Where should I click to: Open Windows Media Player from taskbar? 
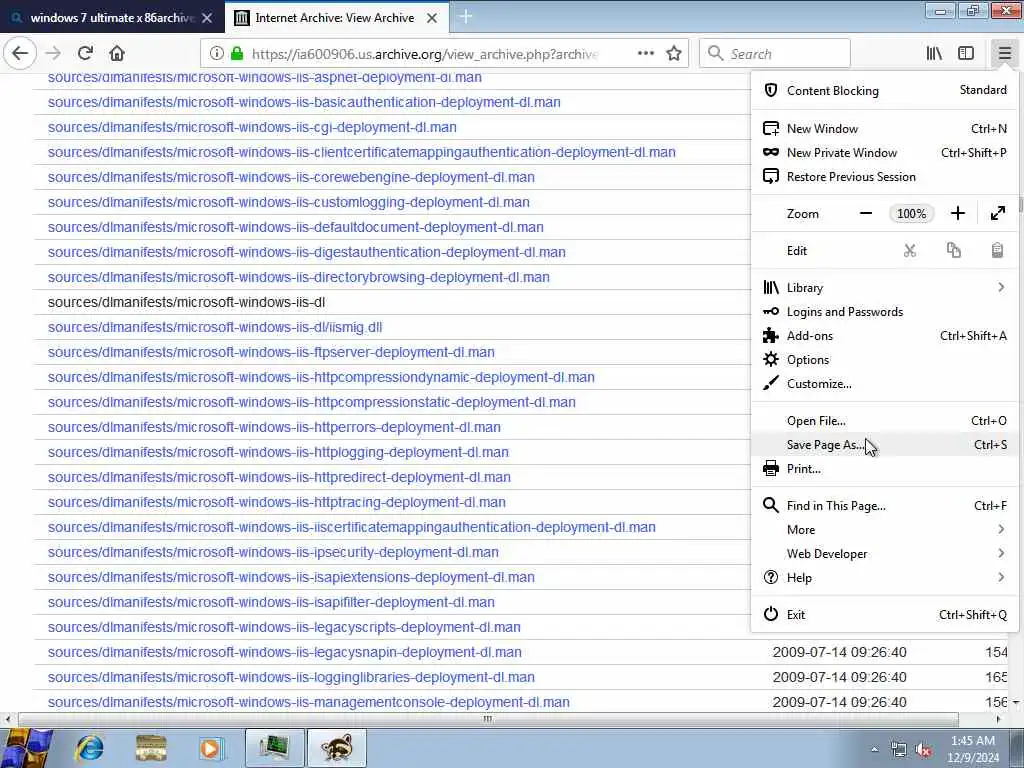pyautogui.click(x=210, y=748)
